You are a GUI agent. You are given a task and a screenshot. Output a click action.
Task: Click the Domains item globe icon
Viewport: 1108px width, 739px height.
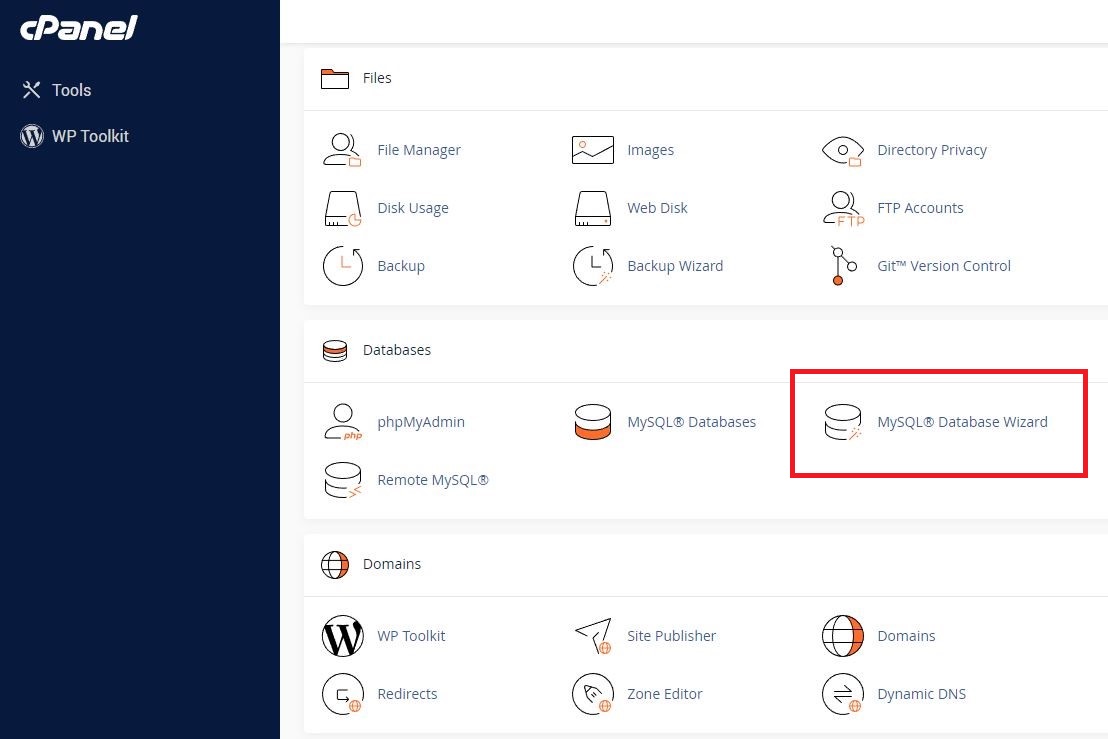click(843, 636)
